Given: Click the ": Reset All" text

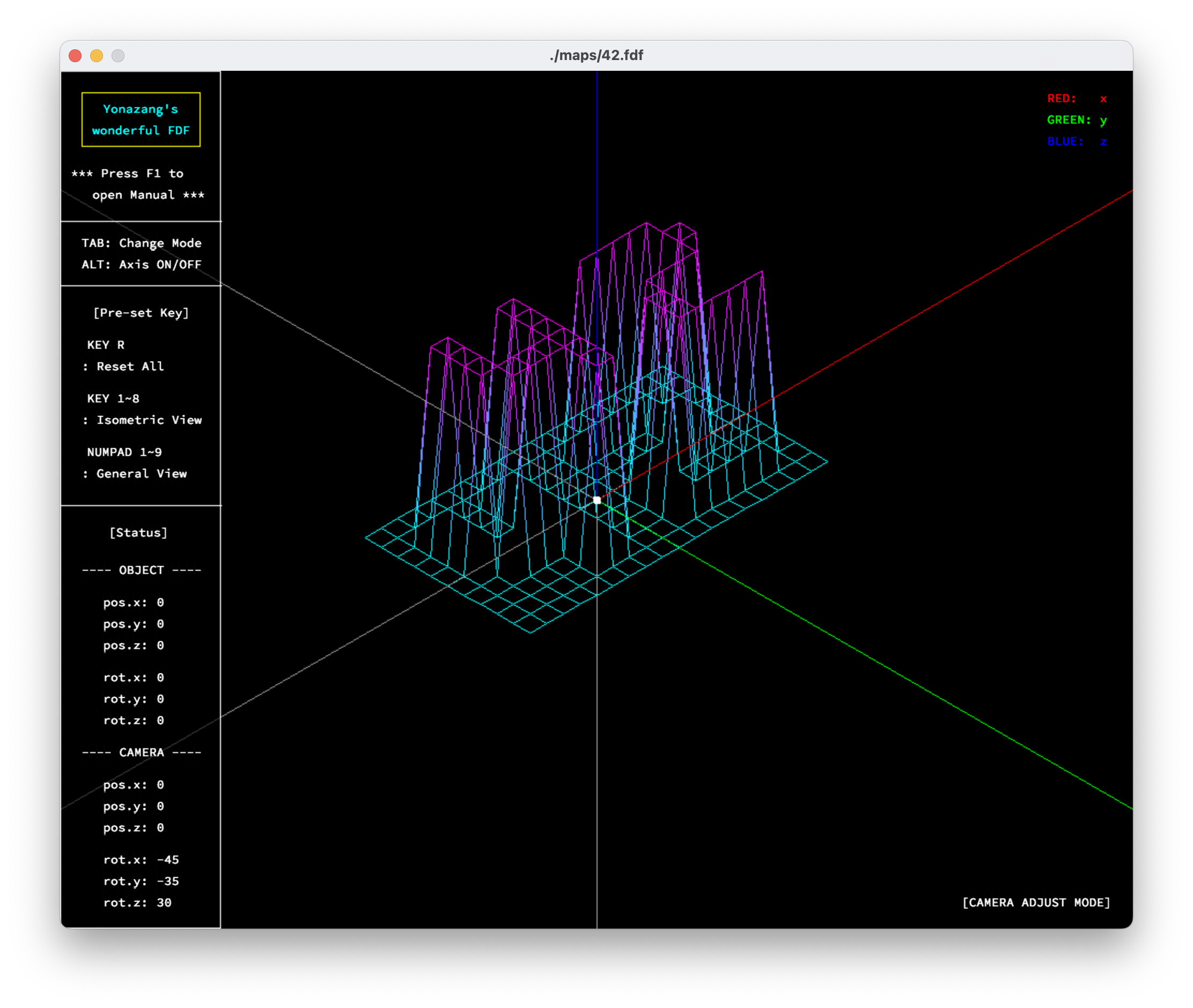Looking at the screenshot, I should [x=123, y=366].
